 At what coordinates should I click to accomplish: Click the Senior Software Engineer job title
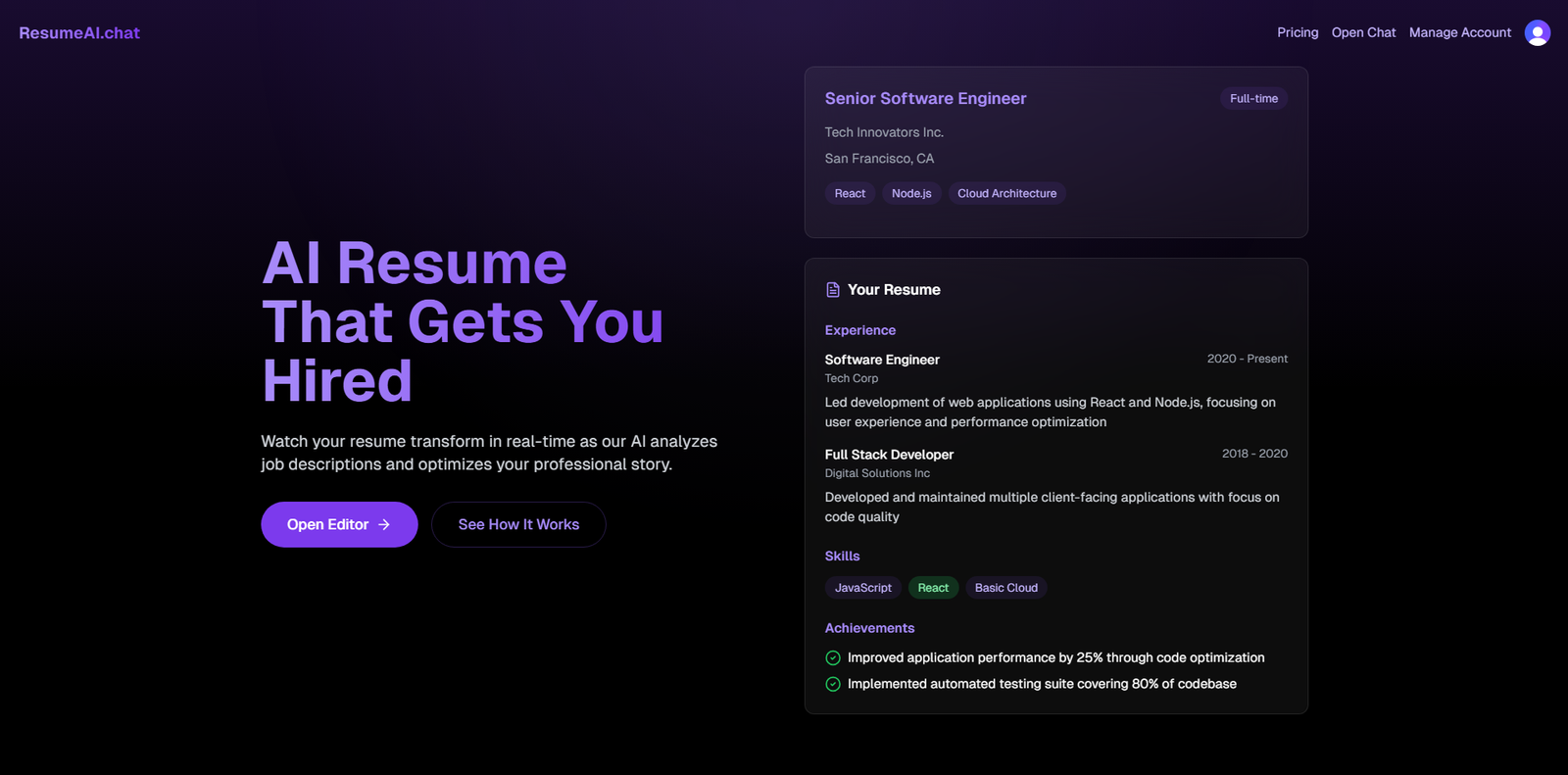point(925,99)
